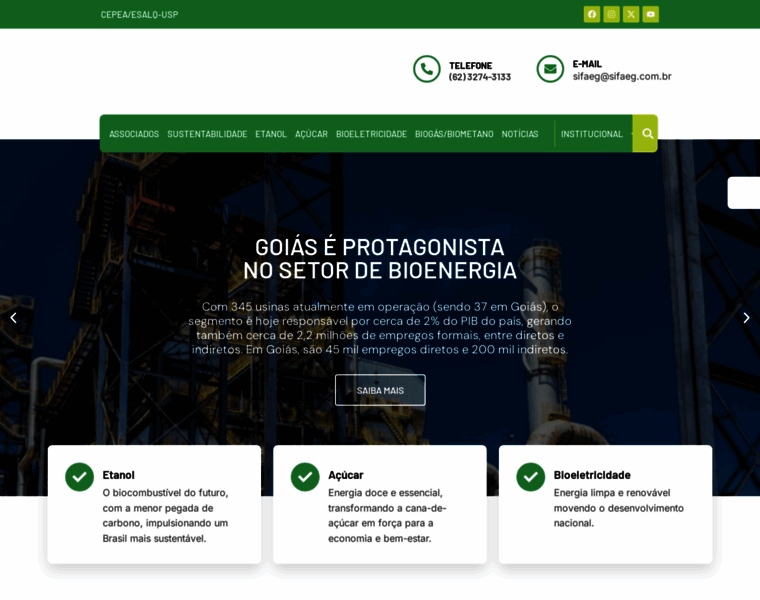The height and width of the screenshot is (600, 760).
Task: Open the Facebook page icon
Action: (592, 14)
